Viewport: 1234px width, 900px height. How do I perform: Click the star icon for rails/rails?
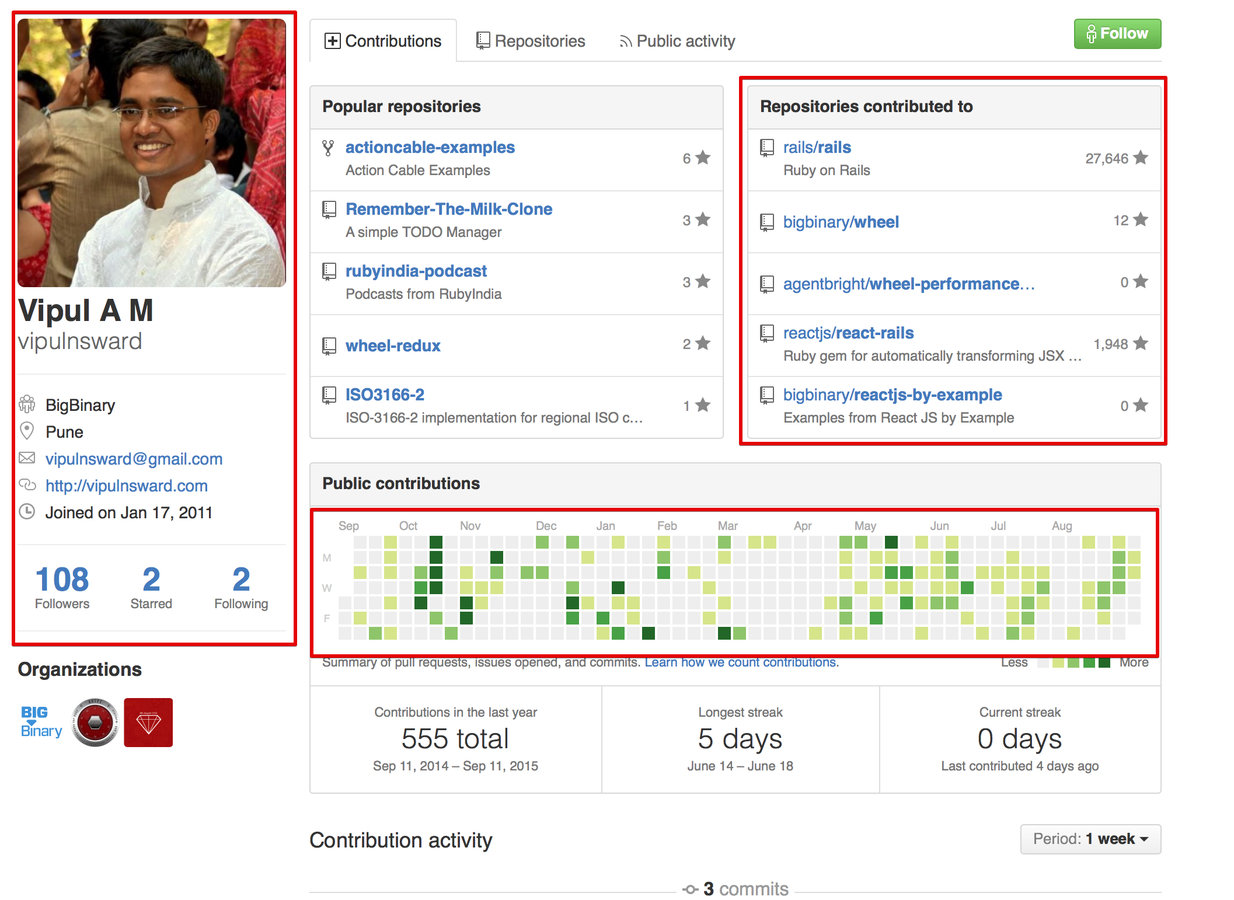[1140, 158]
